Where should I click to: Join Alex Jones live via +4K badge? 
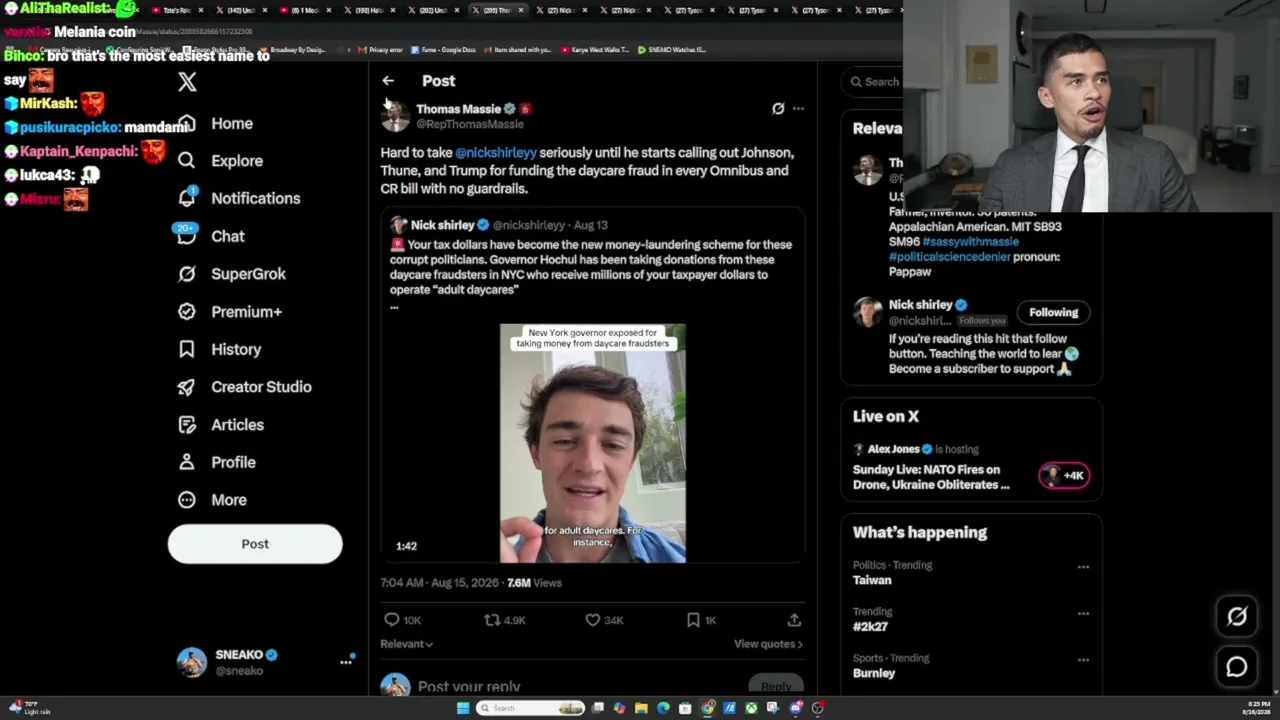[x=1064, y=476]
